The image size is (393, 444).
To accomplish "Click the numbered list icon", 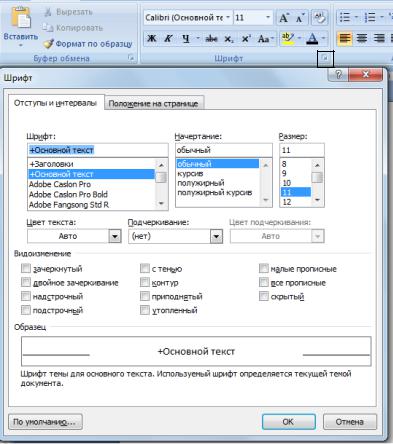I will [370, 17].
